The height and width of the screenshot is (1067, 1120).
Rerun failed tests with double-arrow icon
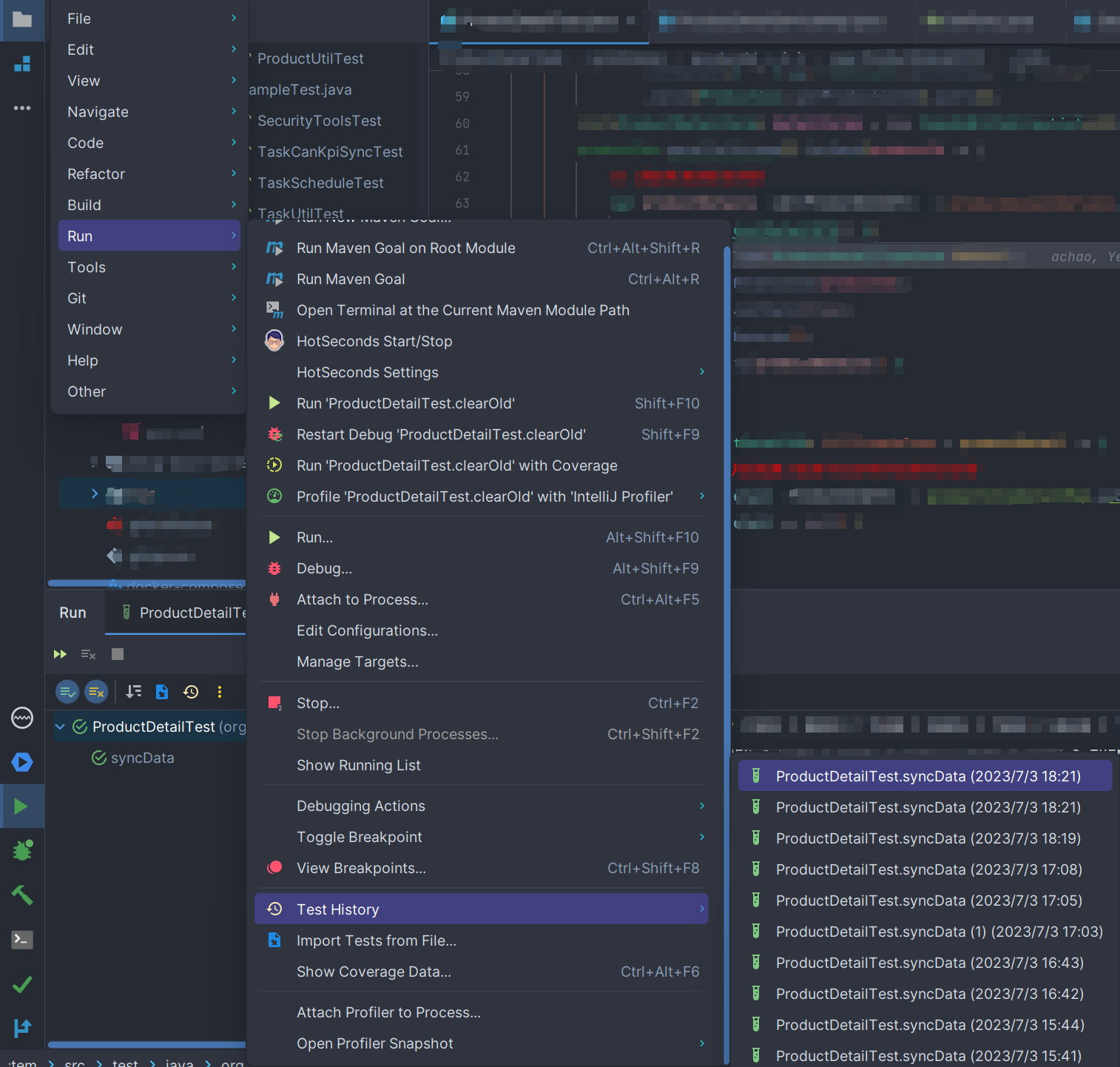click(x=60, y=654)
